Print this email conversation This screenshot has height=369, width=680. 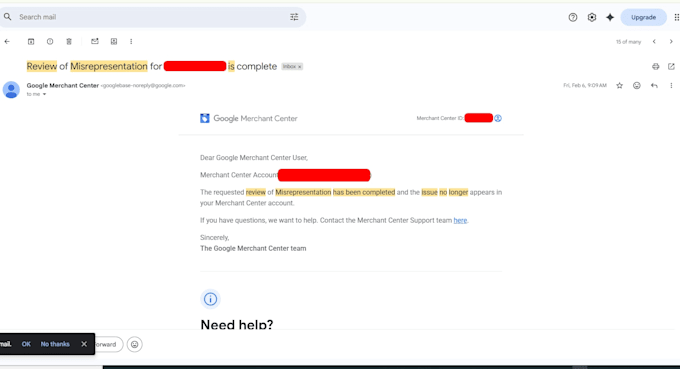pyautogui.click(x=655, y=66)
